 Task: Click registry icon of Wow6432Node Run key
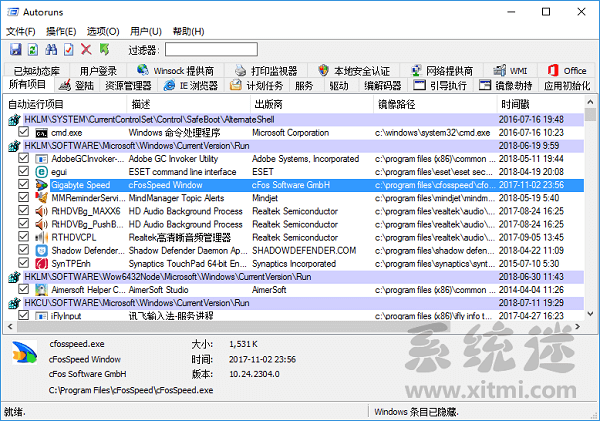(14, 277)
